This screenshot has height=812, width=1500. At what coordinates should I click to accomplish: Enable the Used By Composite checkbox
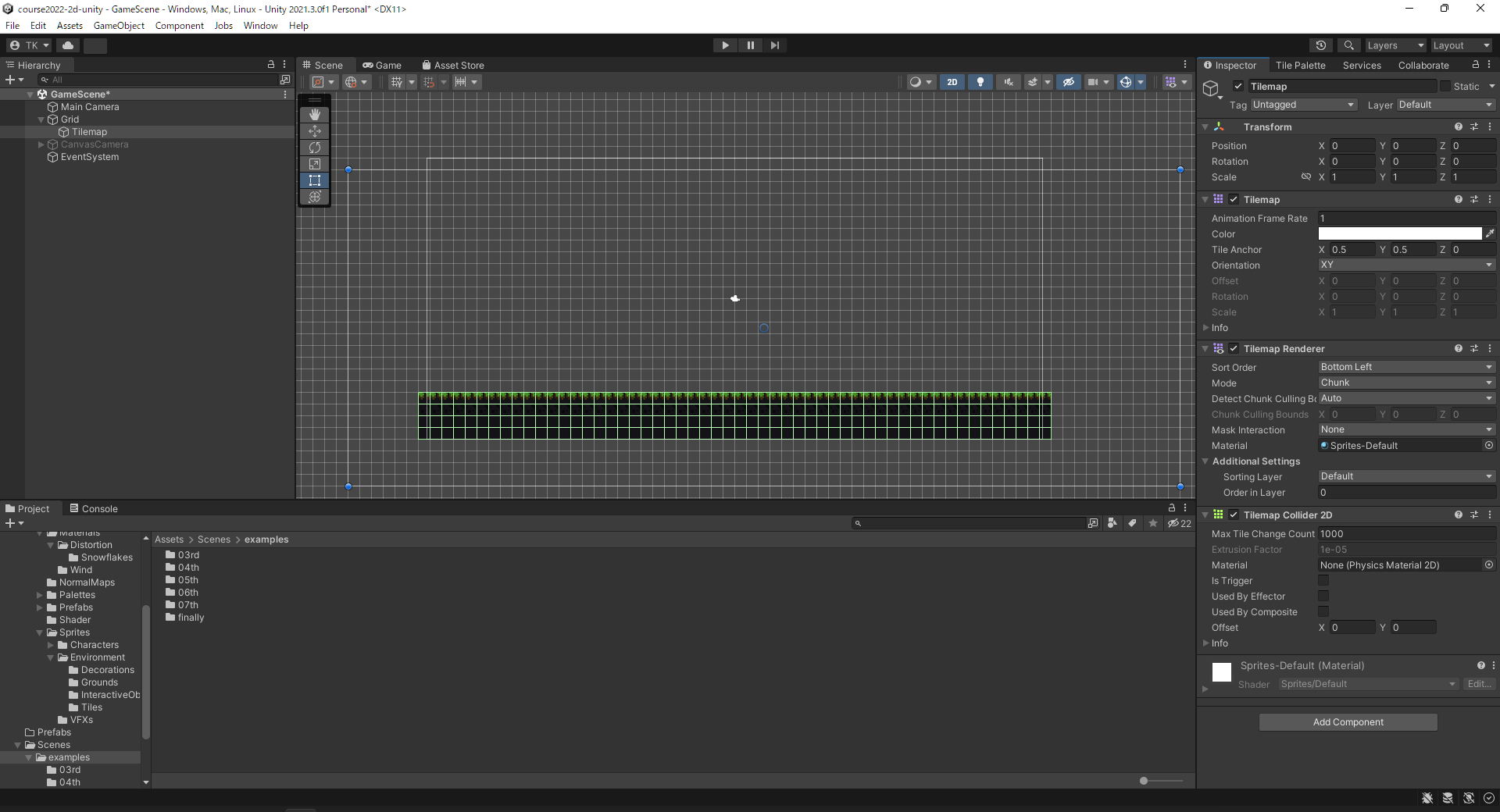(x=1323, y=611)
